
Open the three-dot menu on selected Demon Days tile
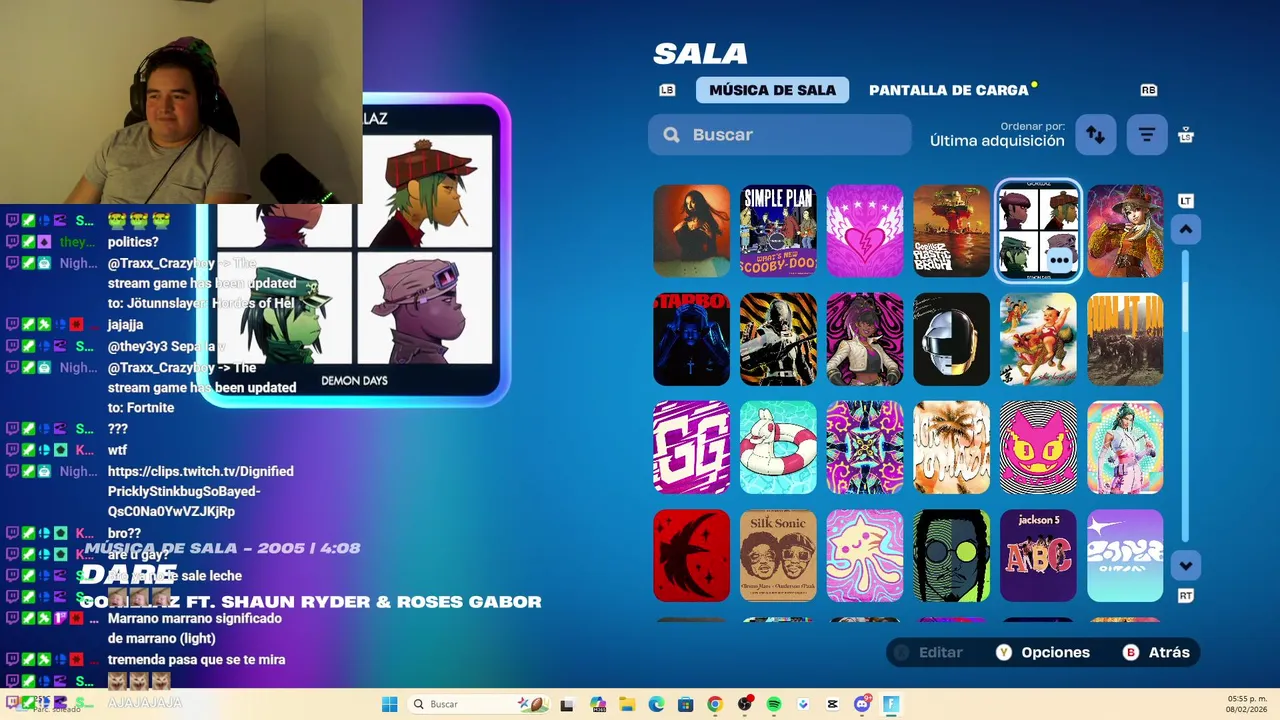(1060, 261)
